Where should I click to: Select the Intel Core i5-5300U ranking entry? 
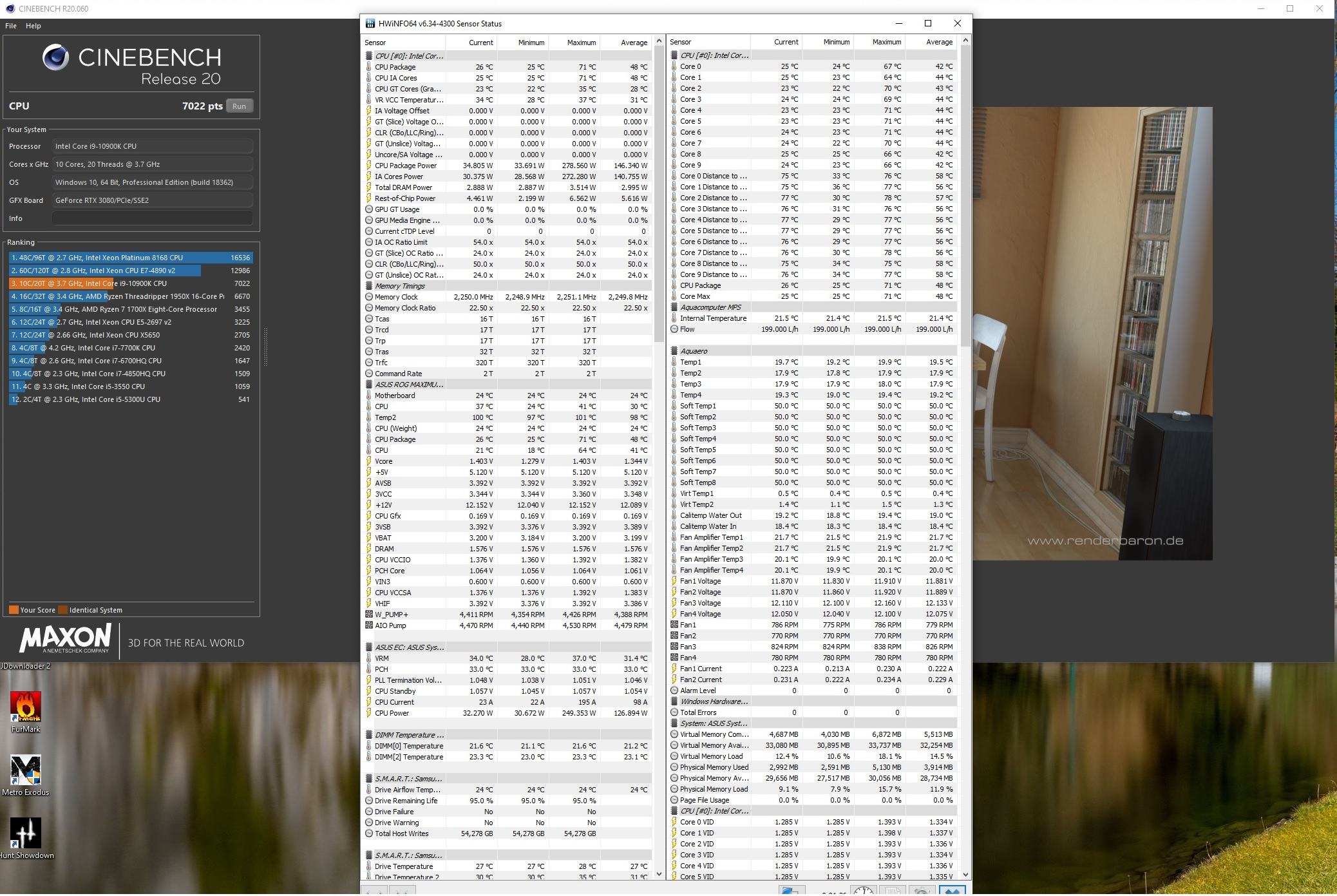coord(131,399)
